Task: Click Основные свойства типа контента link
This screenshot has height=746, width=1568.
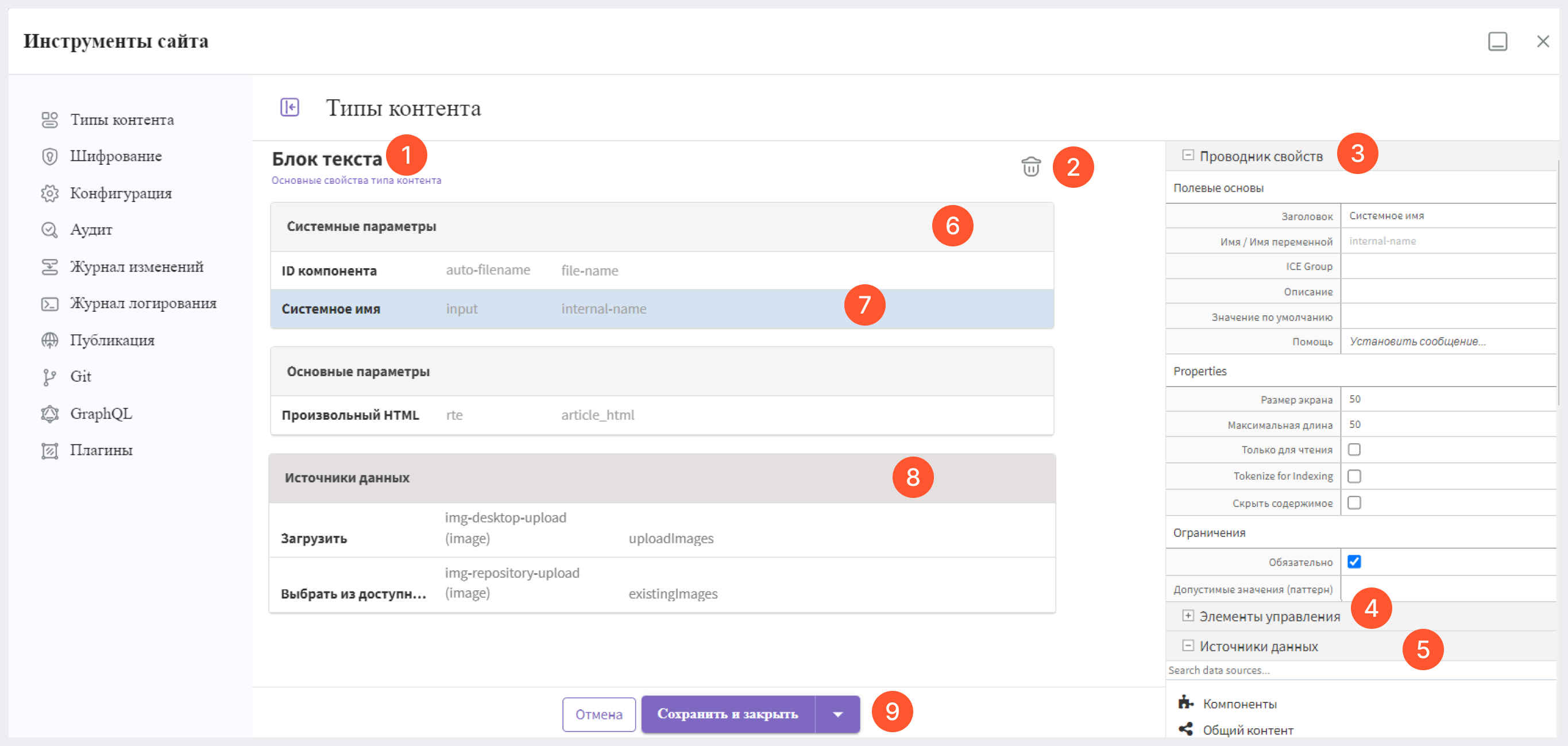Action: click(356, 180)
